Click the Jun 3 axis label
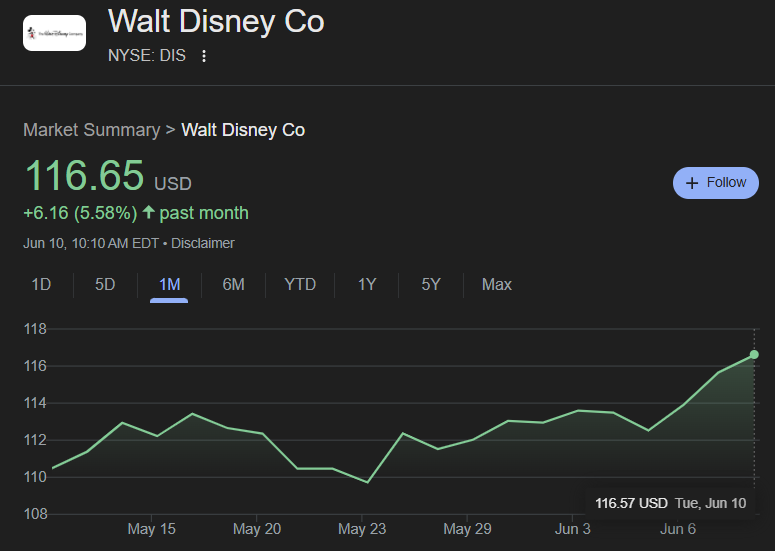 [572, 529]
